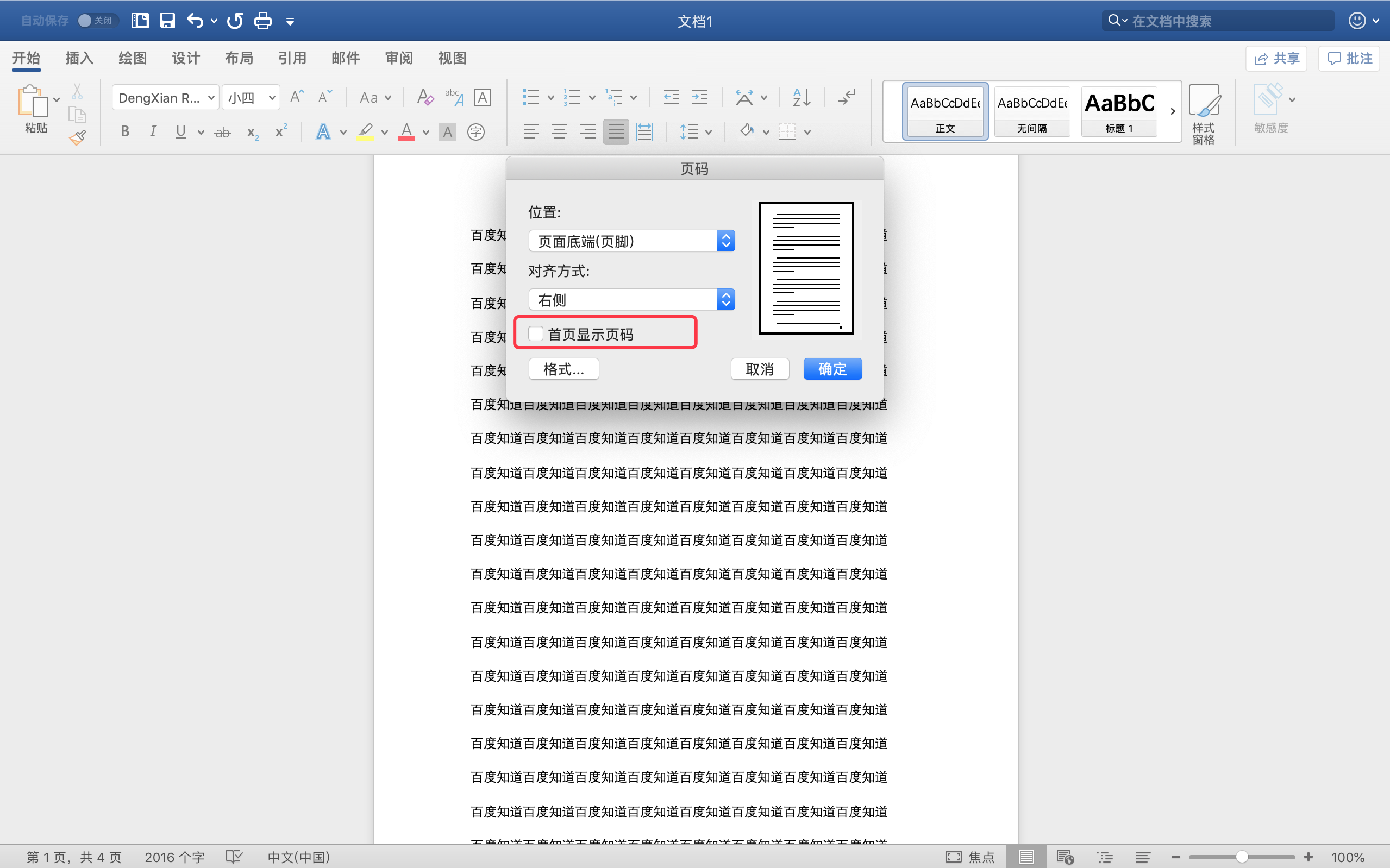
Task: Click the 在文档中搜索 search field
Action: [x=1217, y=21]
